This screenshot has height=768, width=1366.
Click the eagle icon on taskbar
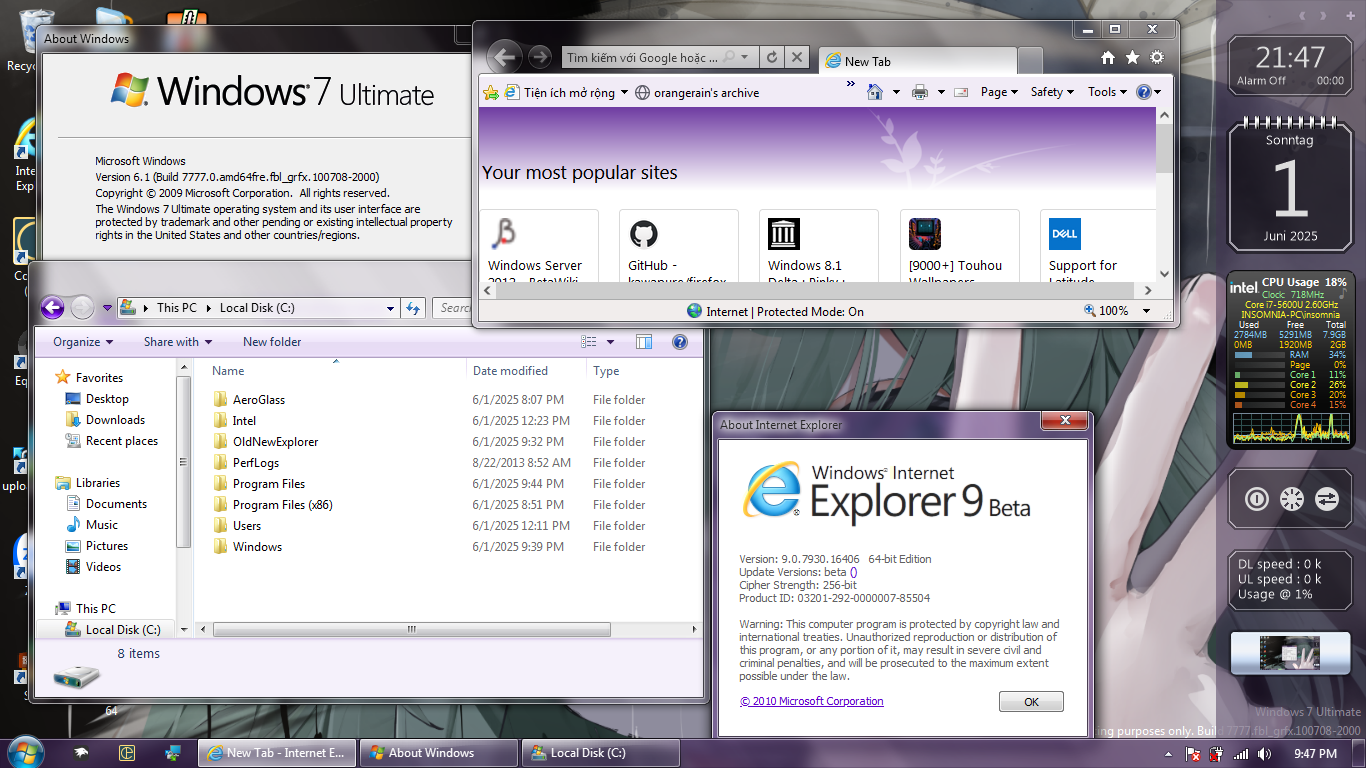[x=81, y=753]
